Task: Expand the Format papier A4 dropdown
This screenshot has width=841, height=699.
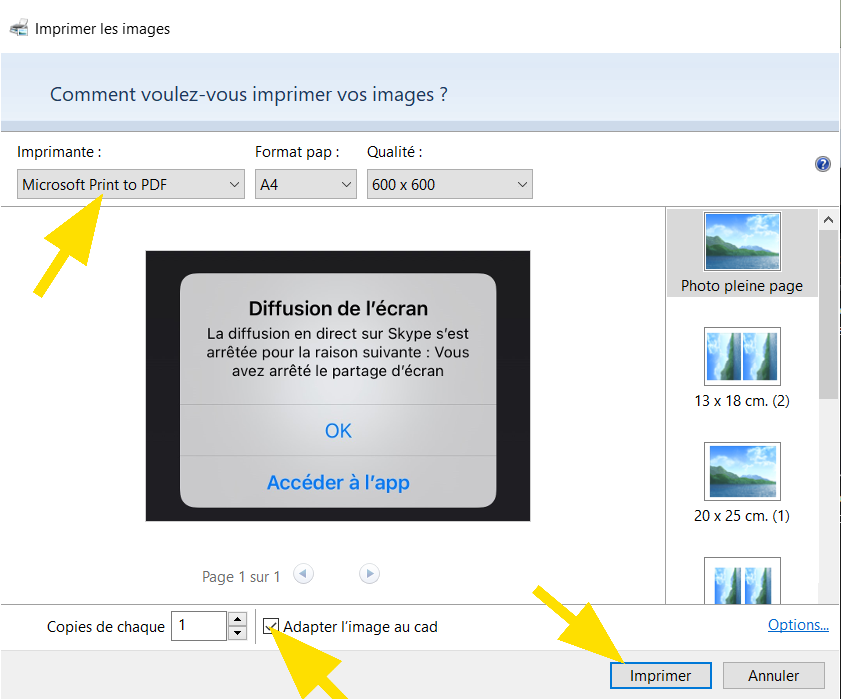Action: (x=305, y=184)
